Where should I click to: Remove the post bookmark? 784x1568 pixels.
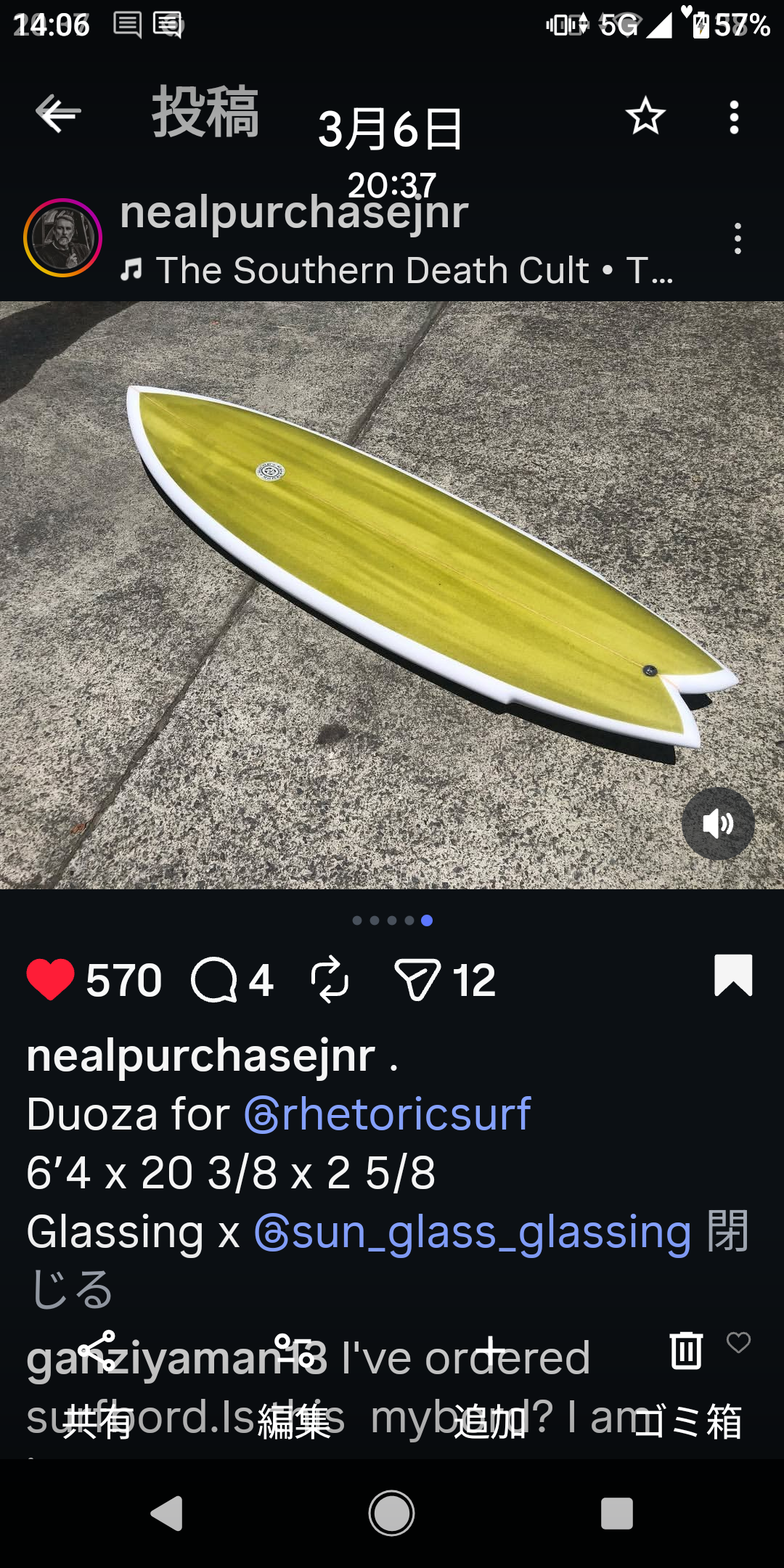[733, 975]
